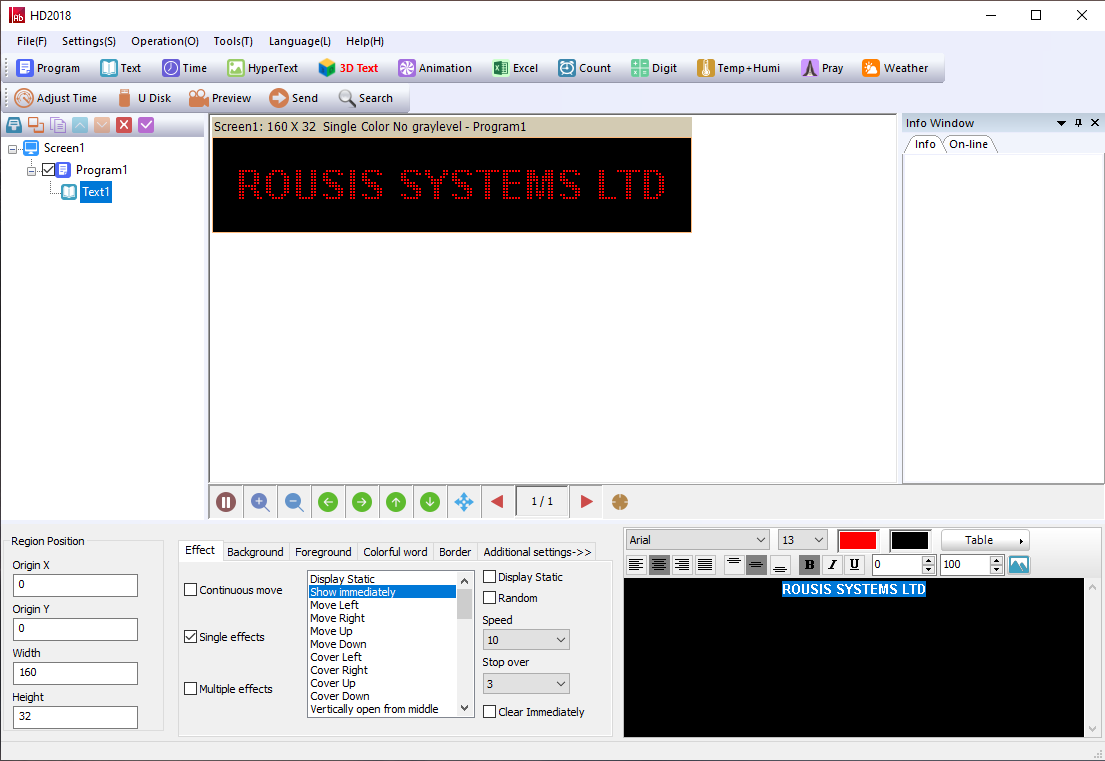Zoom out the preview canvas
Image resolution: width=1105 pixels, height=761 pixels.
click(x=294, y=502)
